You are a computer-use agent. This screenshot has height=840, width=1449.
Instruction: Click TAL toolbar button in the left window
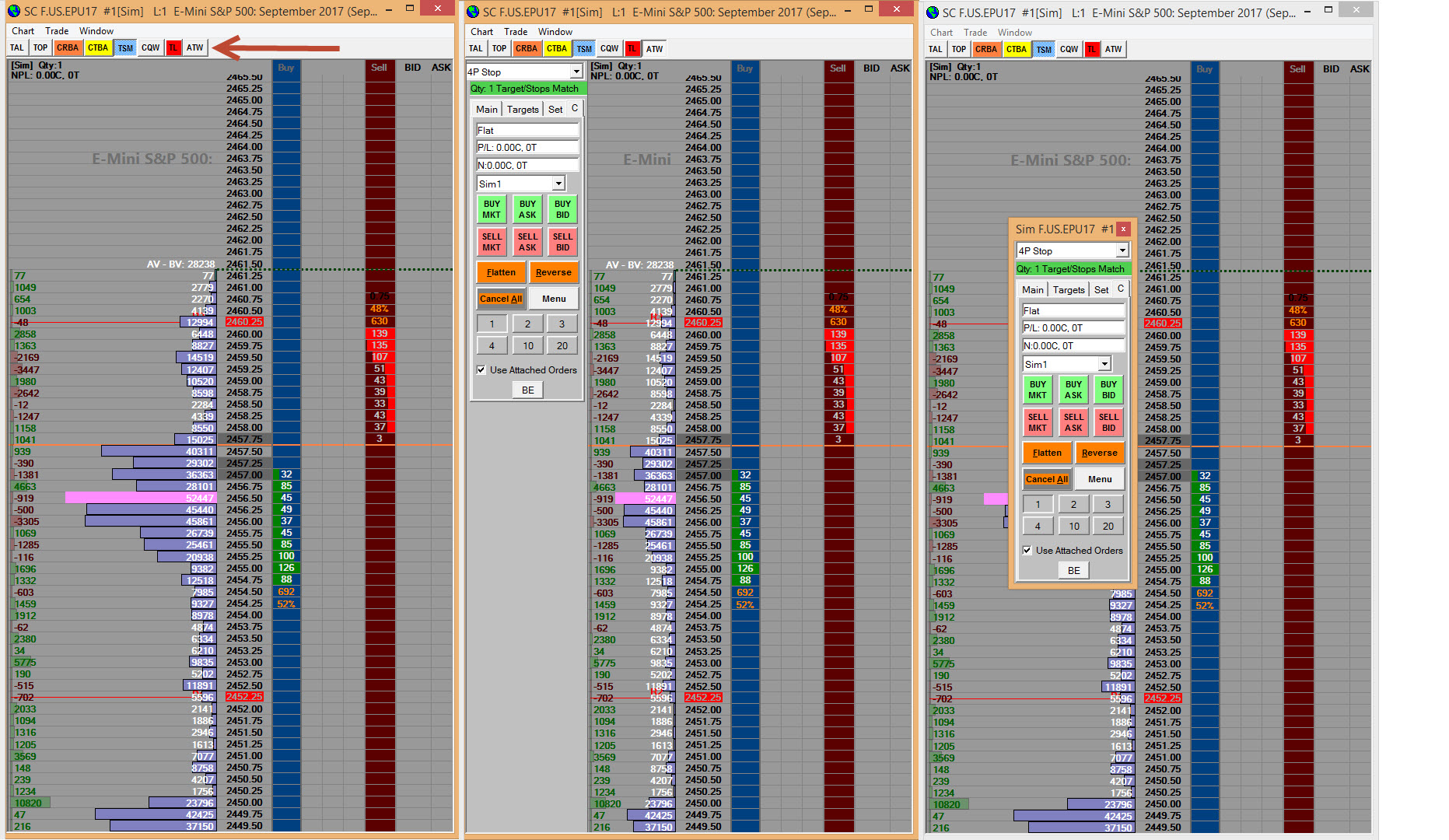(17, 48)
